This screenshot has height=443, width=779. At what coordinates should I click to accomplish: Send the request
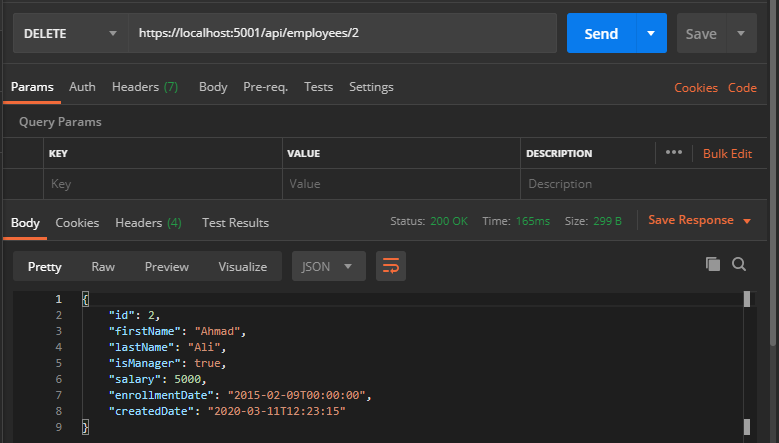(601, 33)
